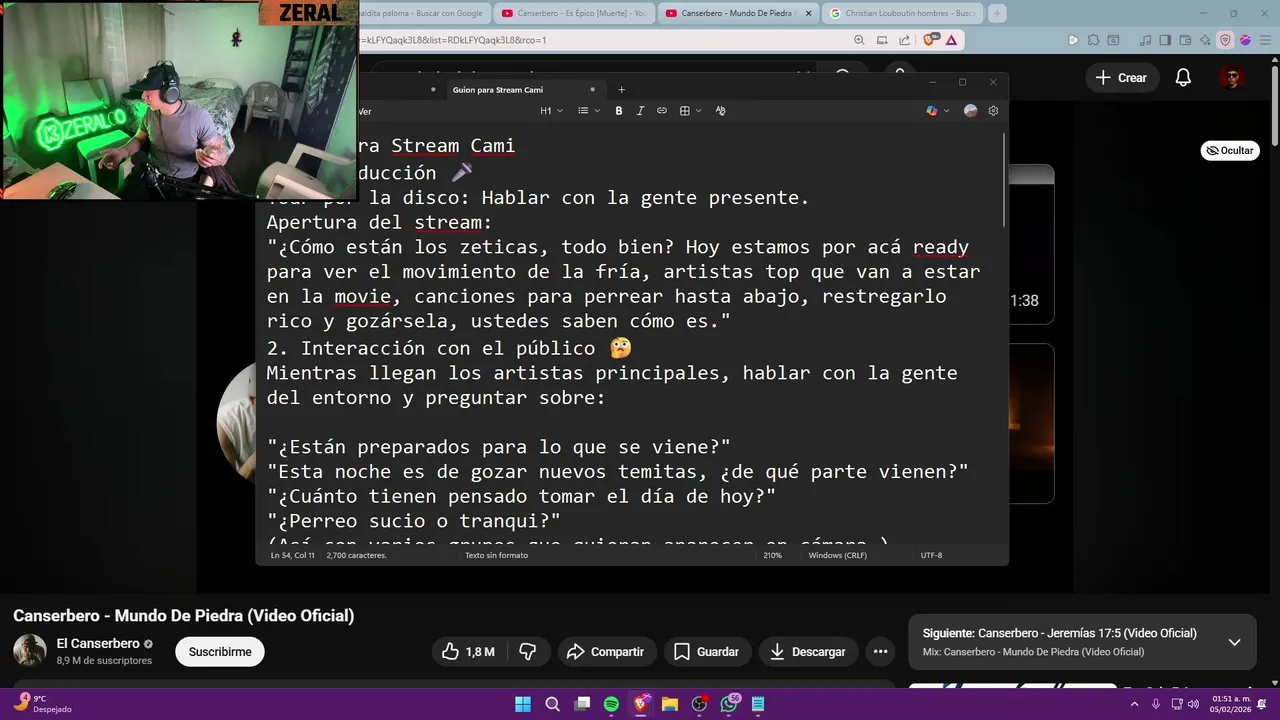
Task: Open more actions three-dot menu
Action: 880,652
